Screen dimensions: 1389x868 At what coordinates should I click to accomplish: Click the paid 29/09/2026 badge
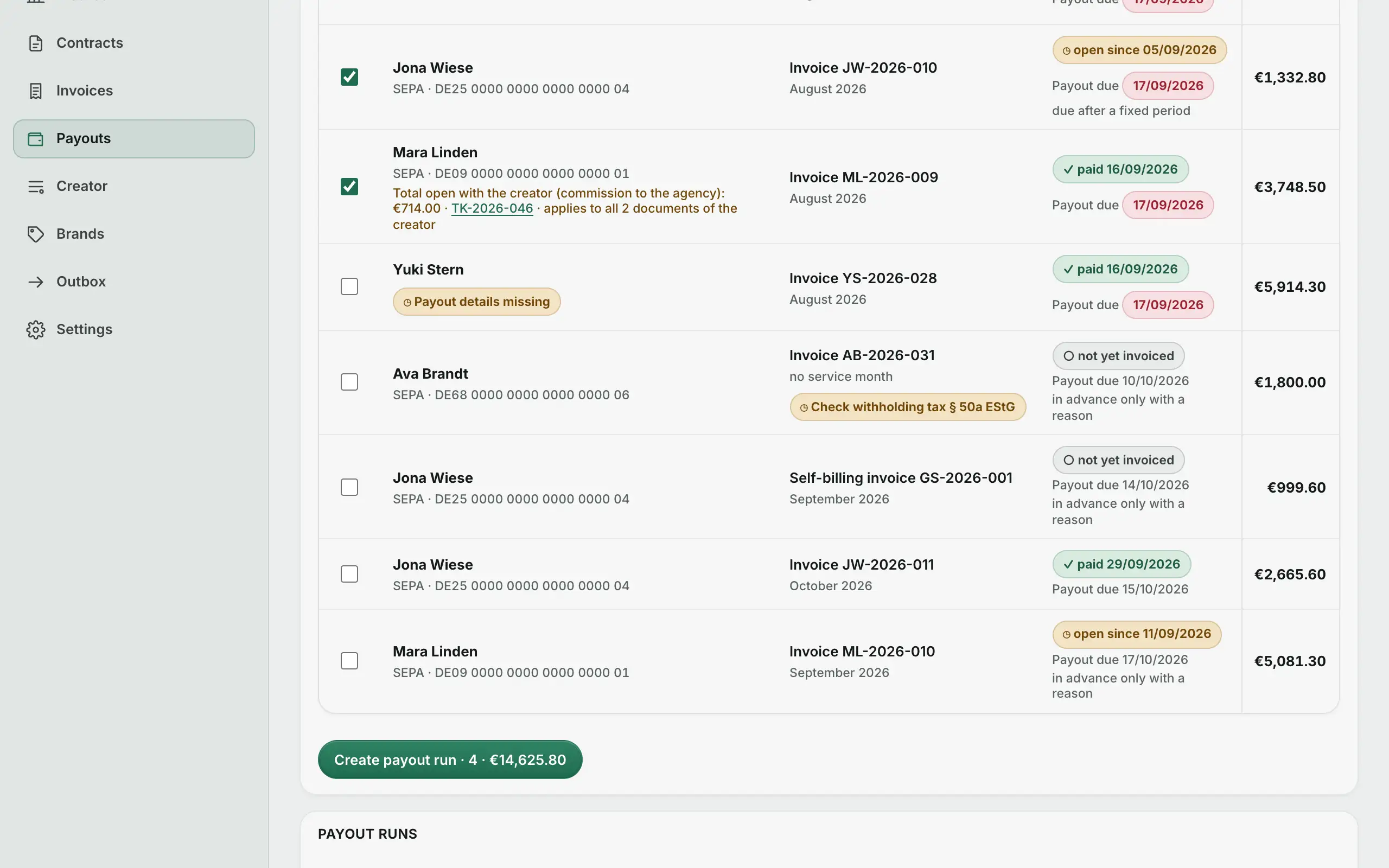point(1122,564)
